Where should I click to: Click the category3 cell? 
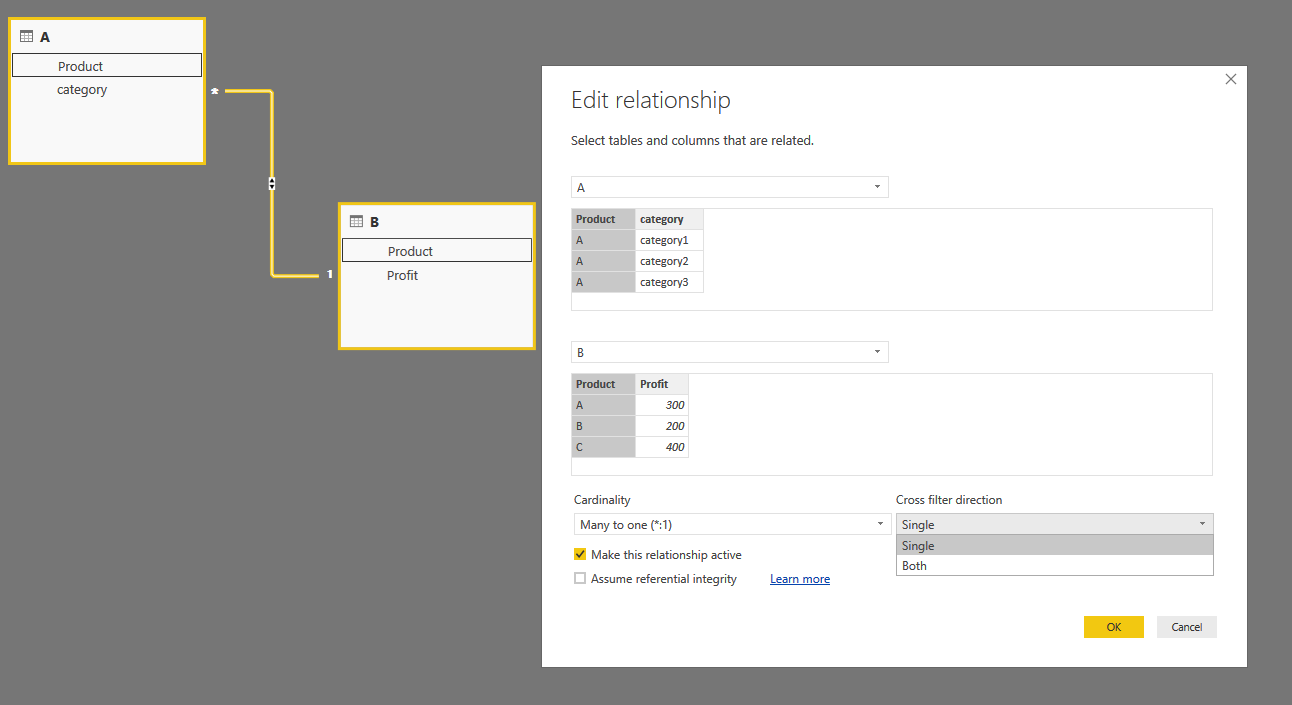point(669,282)
